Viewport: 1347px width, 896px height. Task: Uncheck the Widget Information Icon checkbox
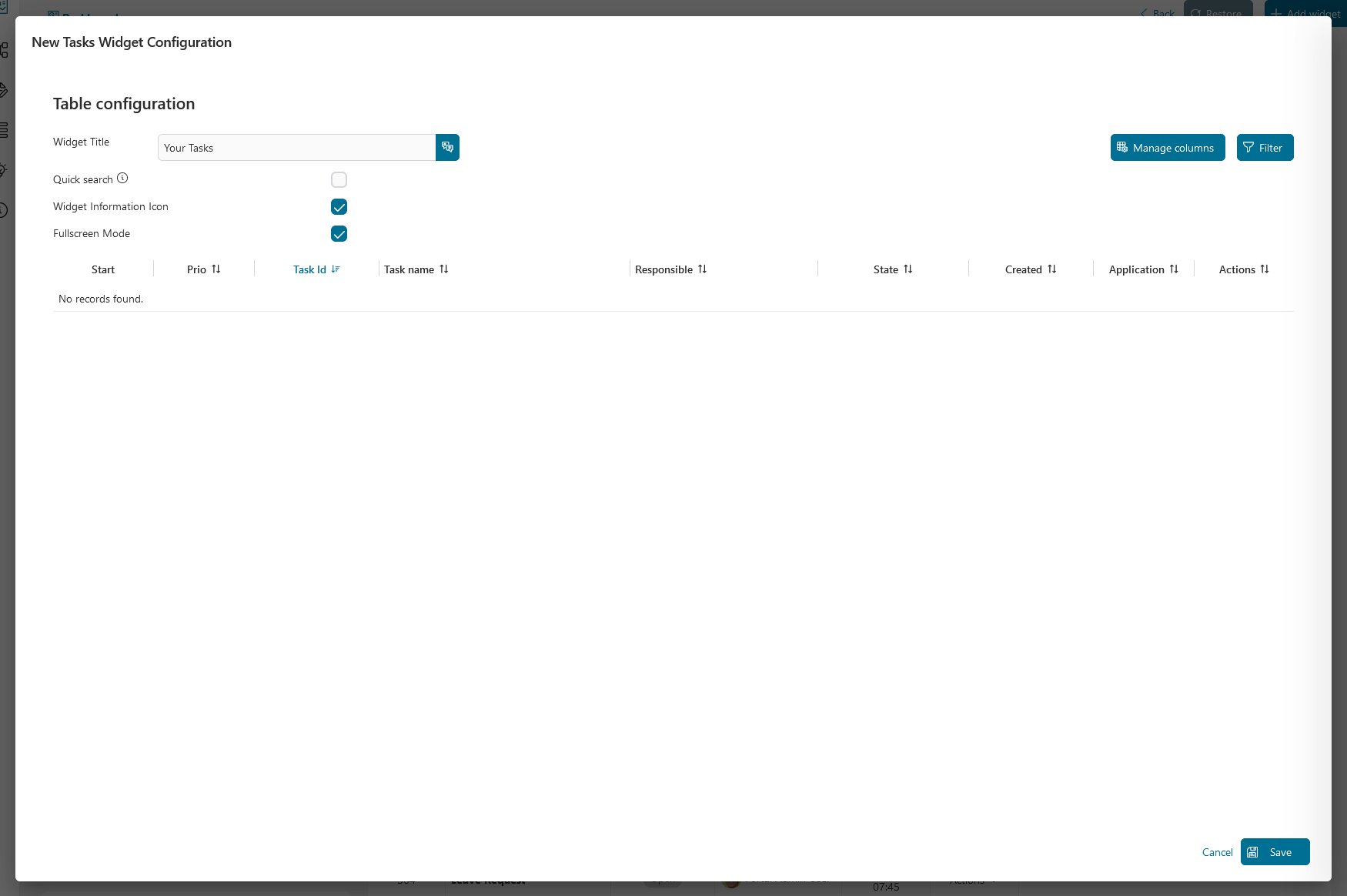click(339, 207)
